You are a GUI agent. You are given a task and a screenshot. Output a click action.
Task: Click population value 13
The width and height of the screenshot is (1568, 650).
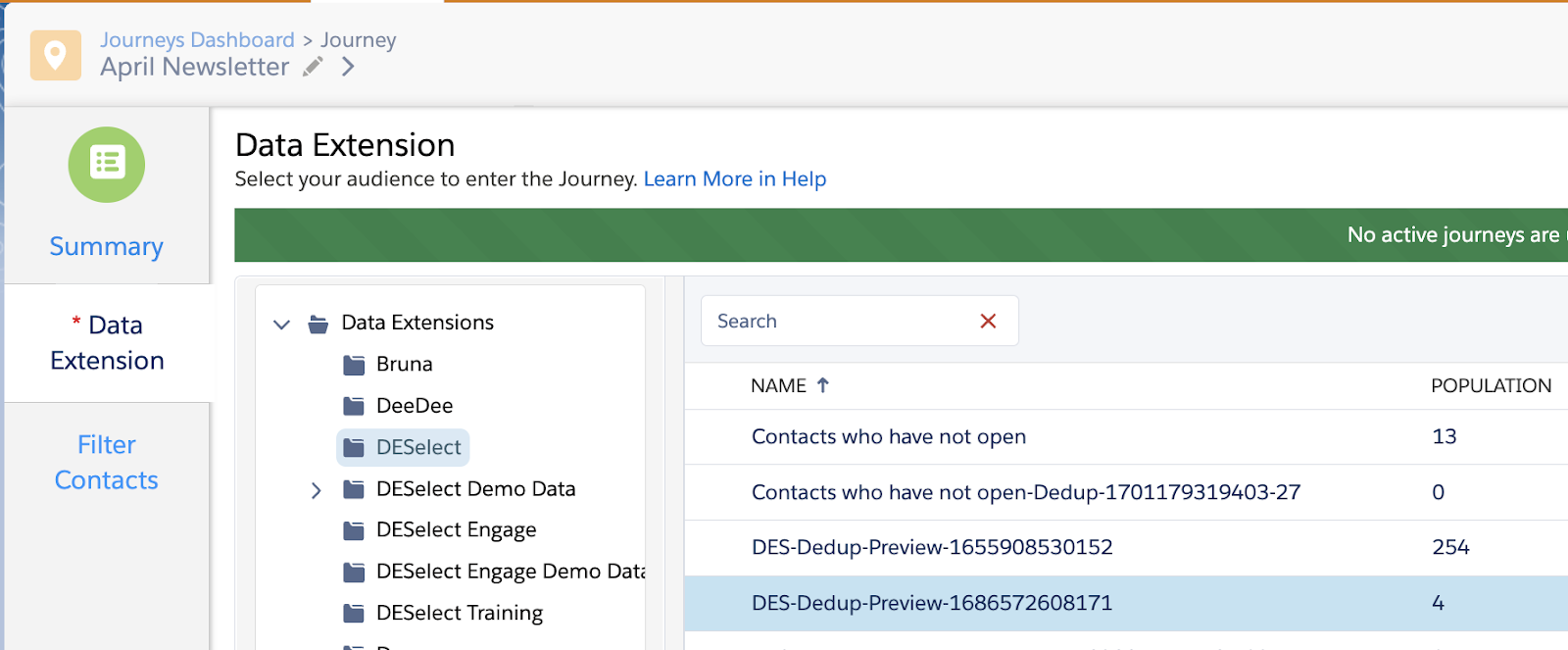tap(1445, 437)
